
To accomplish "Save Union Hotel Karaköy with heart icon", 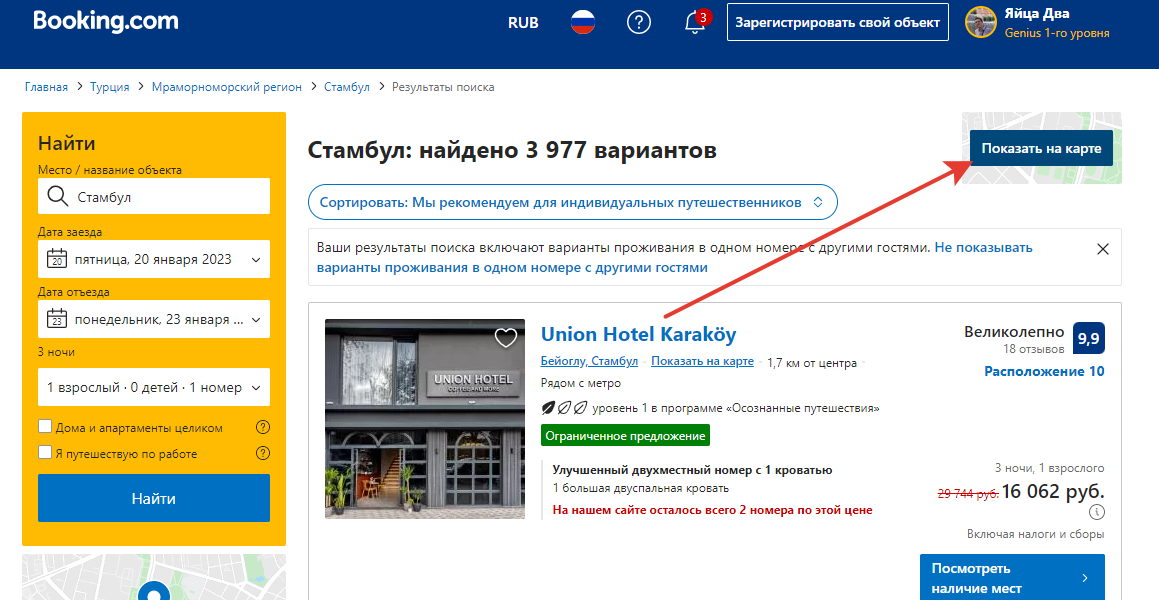I will coord(506,338).
